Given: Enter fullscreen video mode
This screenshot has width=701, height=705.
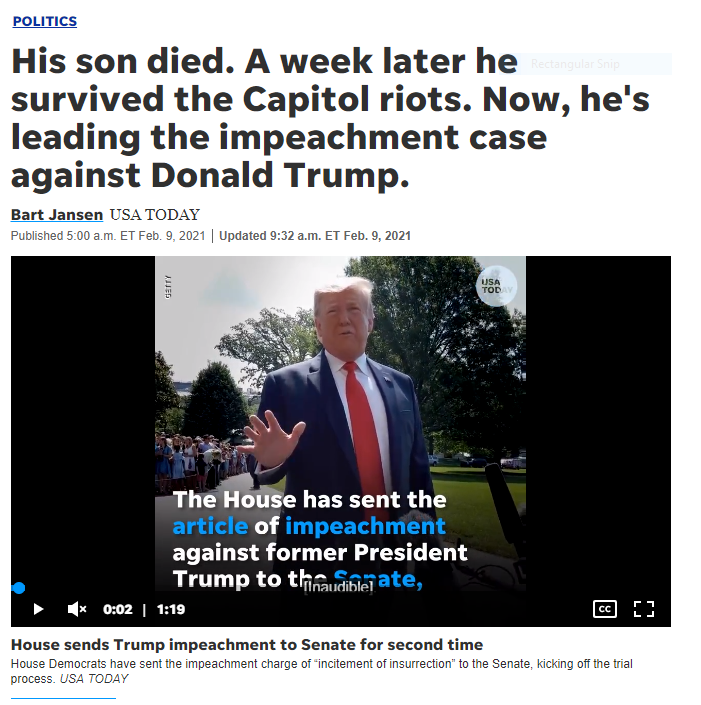Looking at the screenshot, I should pyautogui.click(x=643, y=609).
